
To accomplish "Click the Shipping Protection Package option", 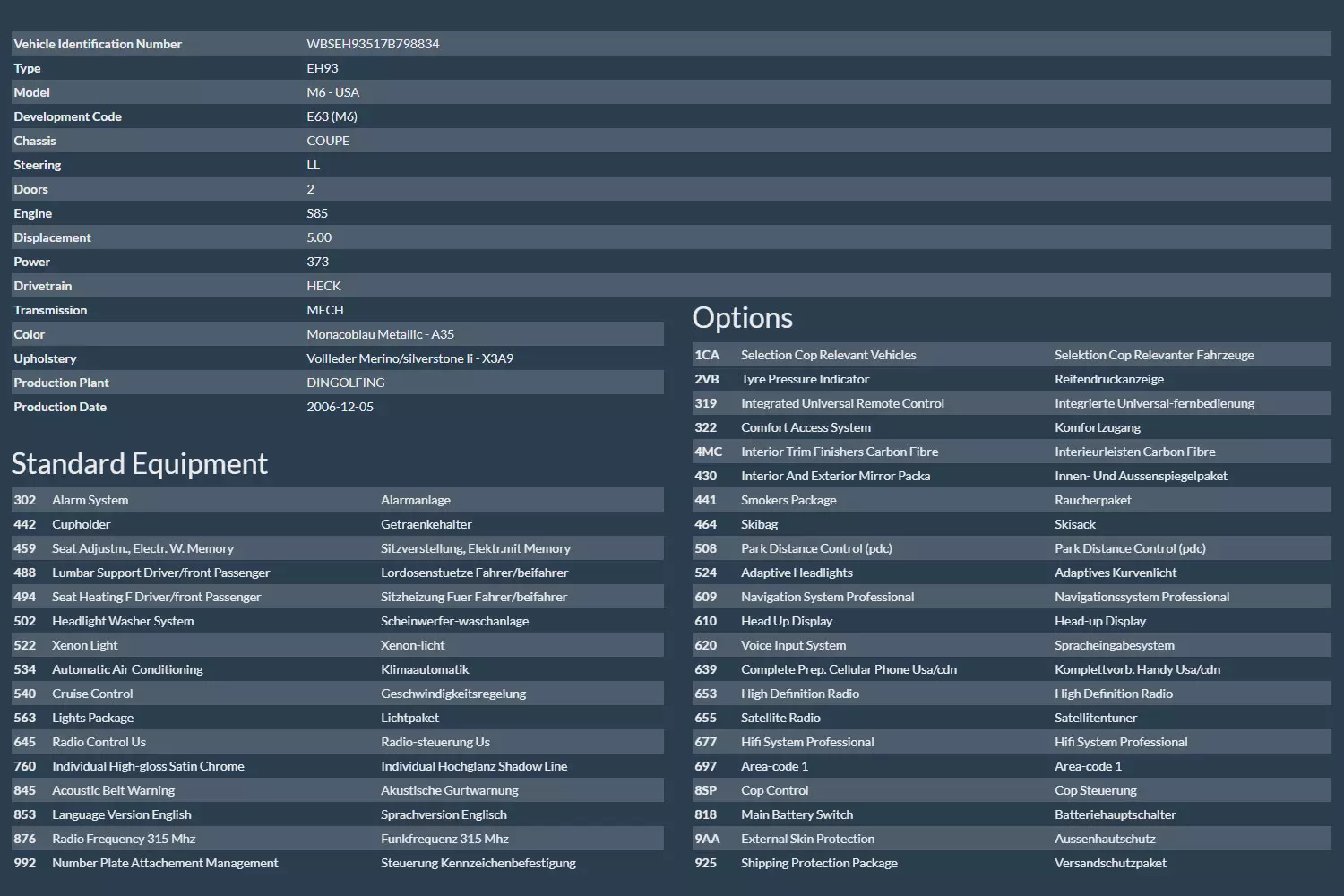I will coord(818,863).
